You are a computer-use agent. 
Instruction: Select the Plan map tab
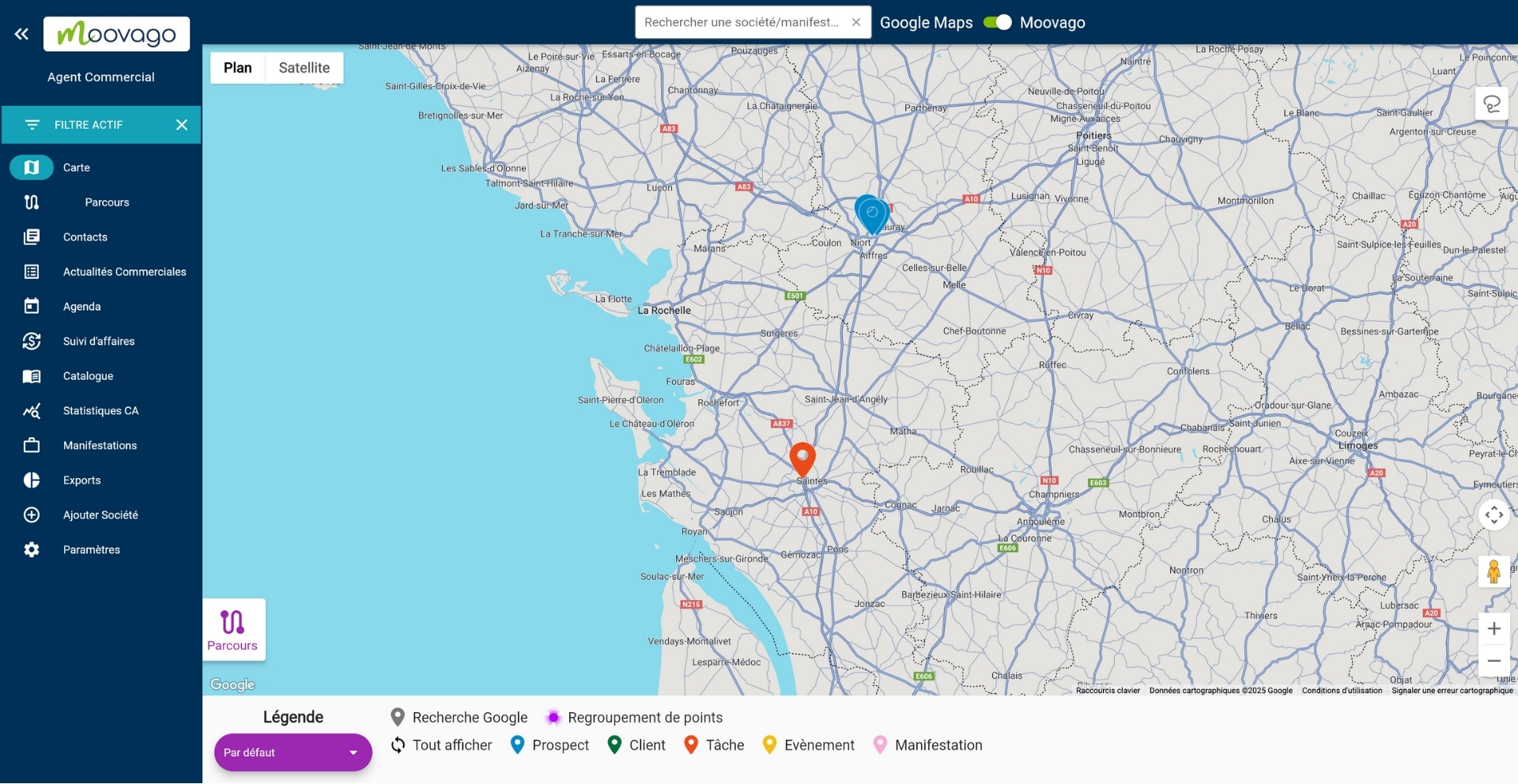coord(237,67)
